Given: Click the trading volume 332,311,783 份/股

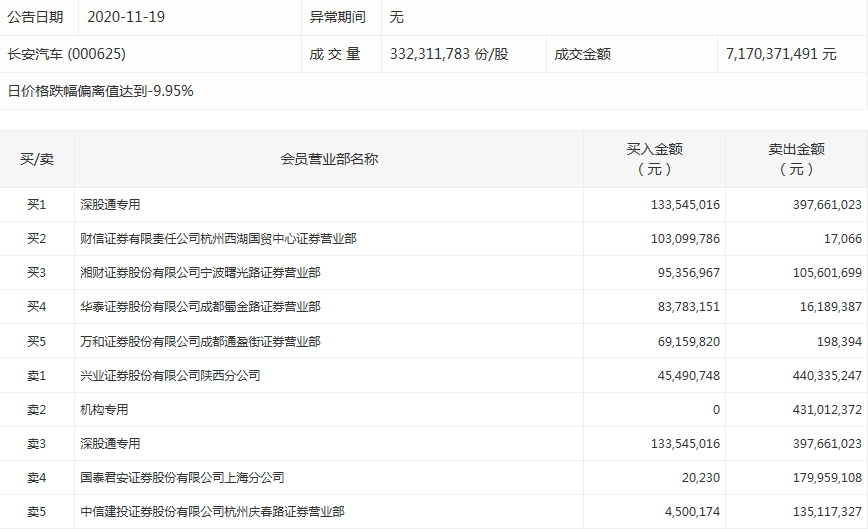Looking at the screenshot, I should pyautogui.click(x=449, y=54).
